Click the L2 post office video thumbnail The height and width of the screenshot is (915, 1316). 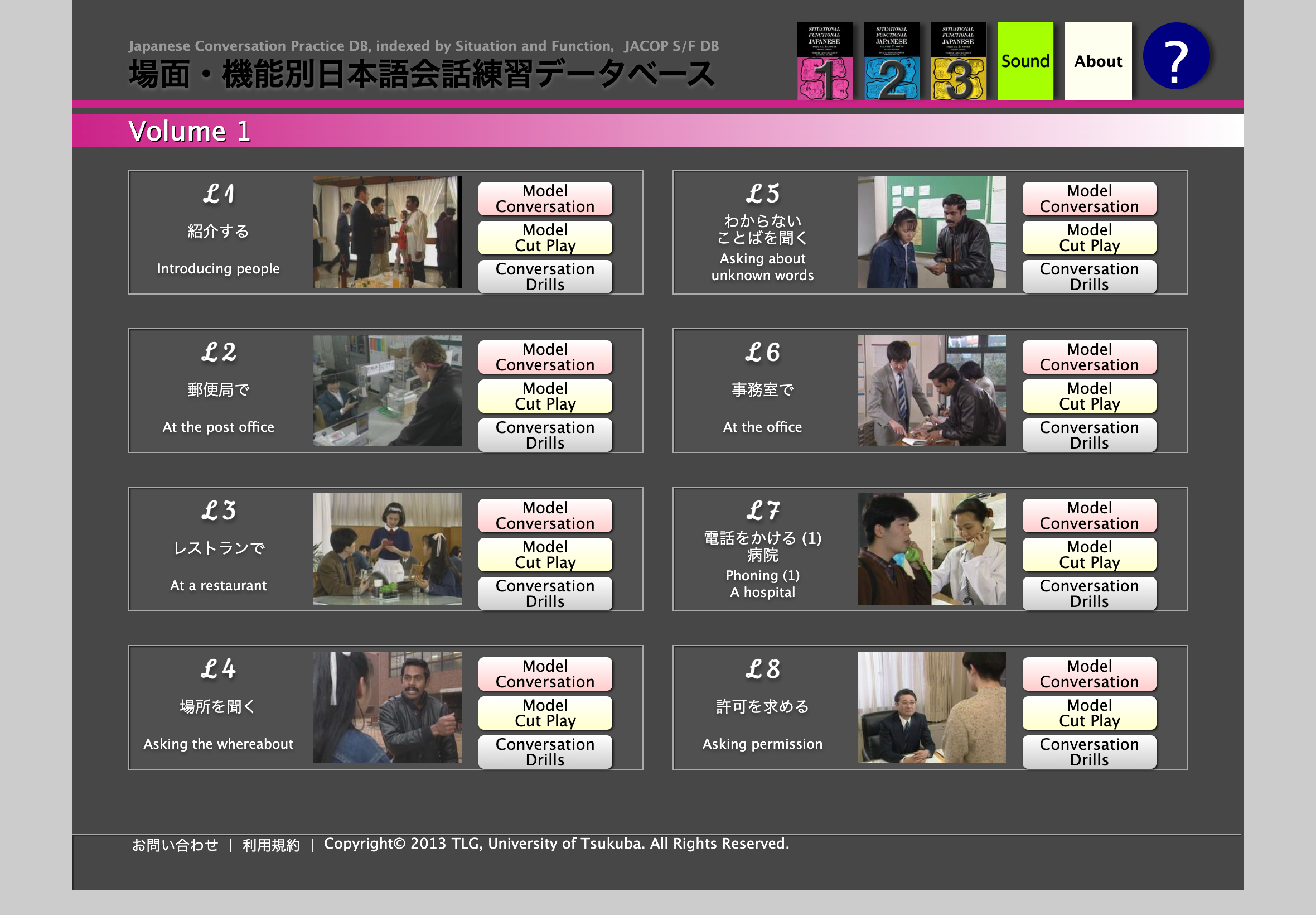(388, 391)
